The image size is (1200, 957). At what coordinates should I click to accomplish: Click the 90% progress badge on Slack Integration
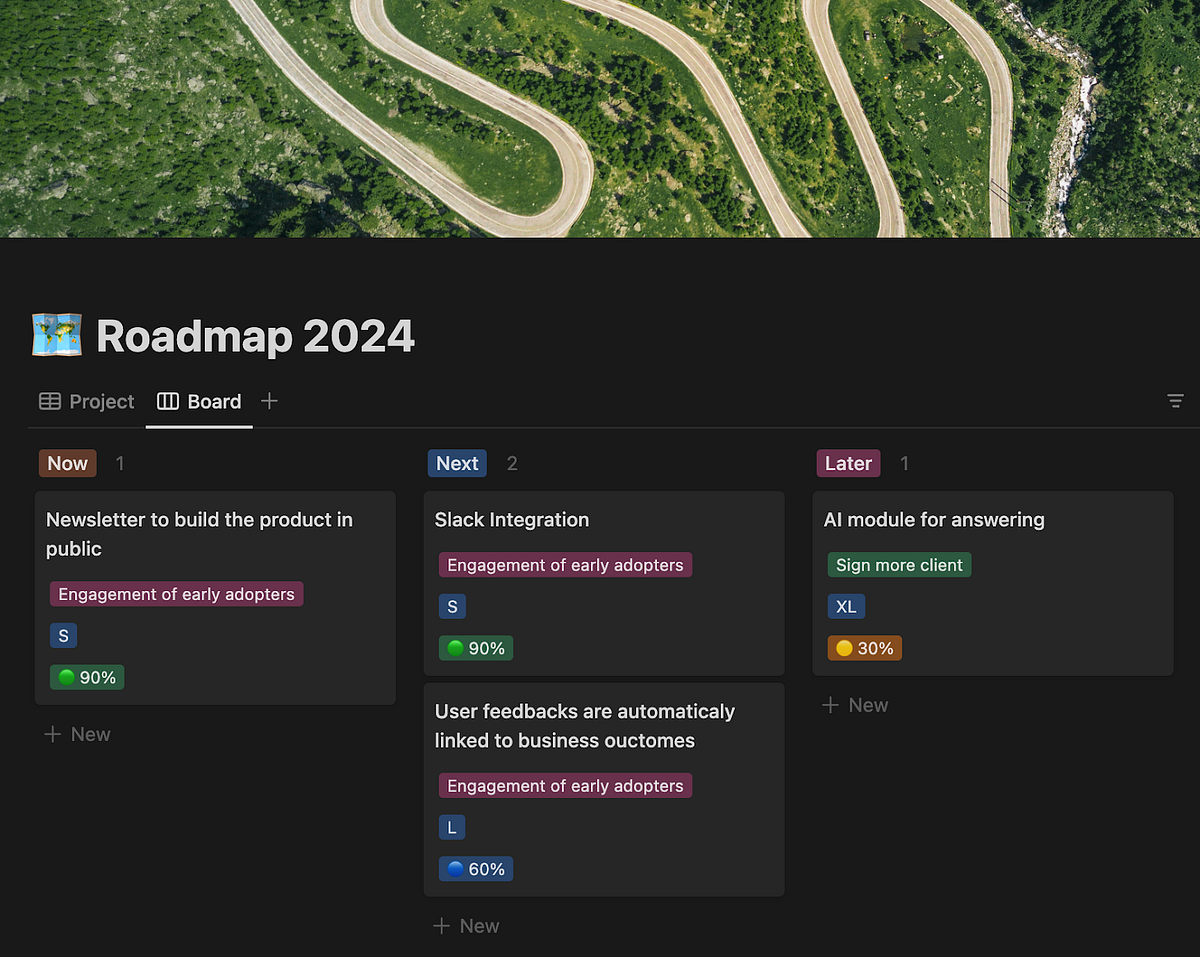tap(475, 647)
